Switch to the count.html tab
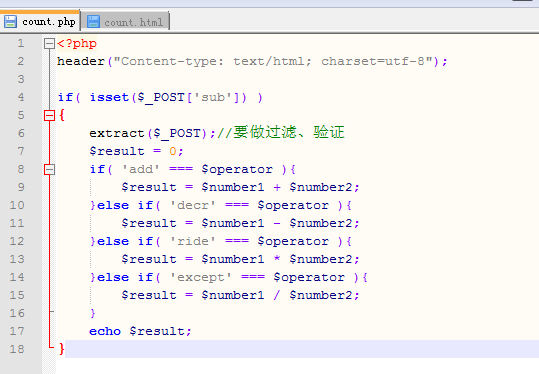 click(125, 22)
